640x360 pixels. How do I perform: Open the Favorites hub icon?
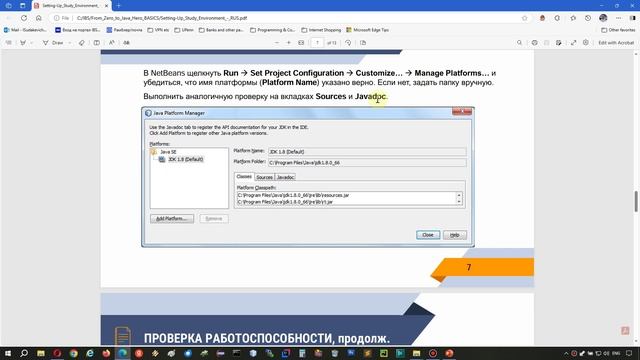(x=573, y=18)
